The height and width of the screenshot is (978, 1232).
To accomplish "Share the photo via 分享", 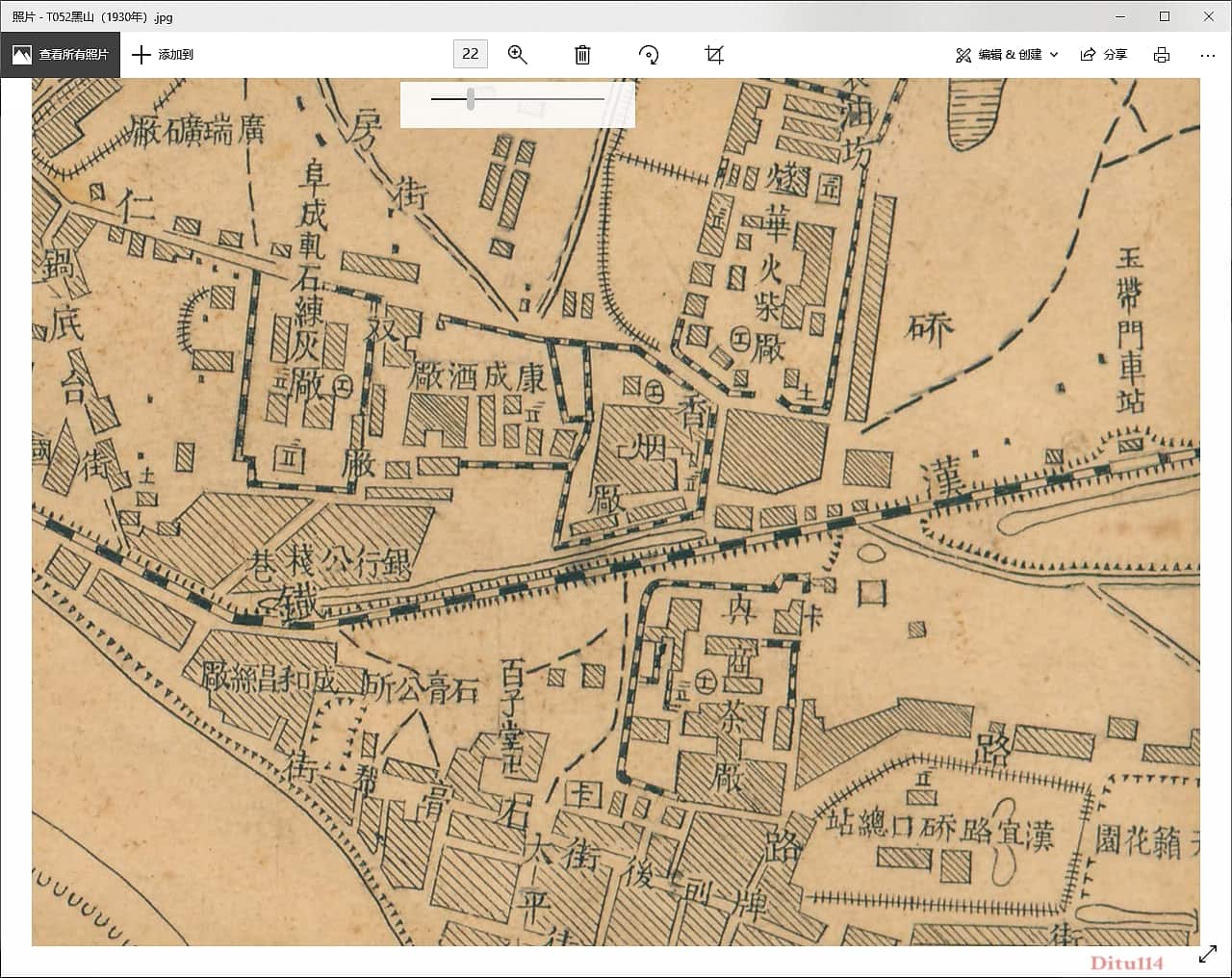I will coord(1104,55).
